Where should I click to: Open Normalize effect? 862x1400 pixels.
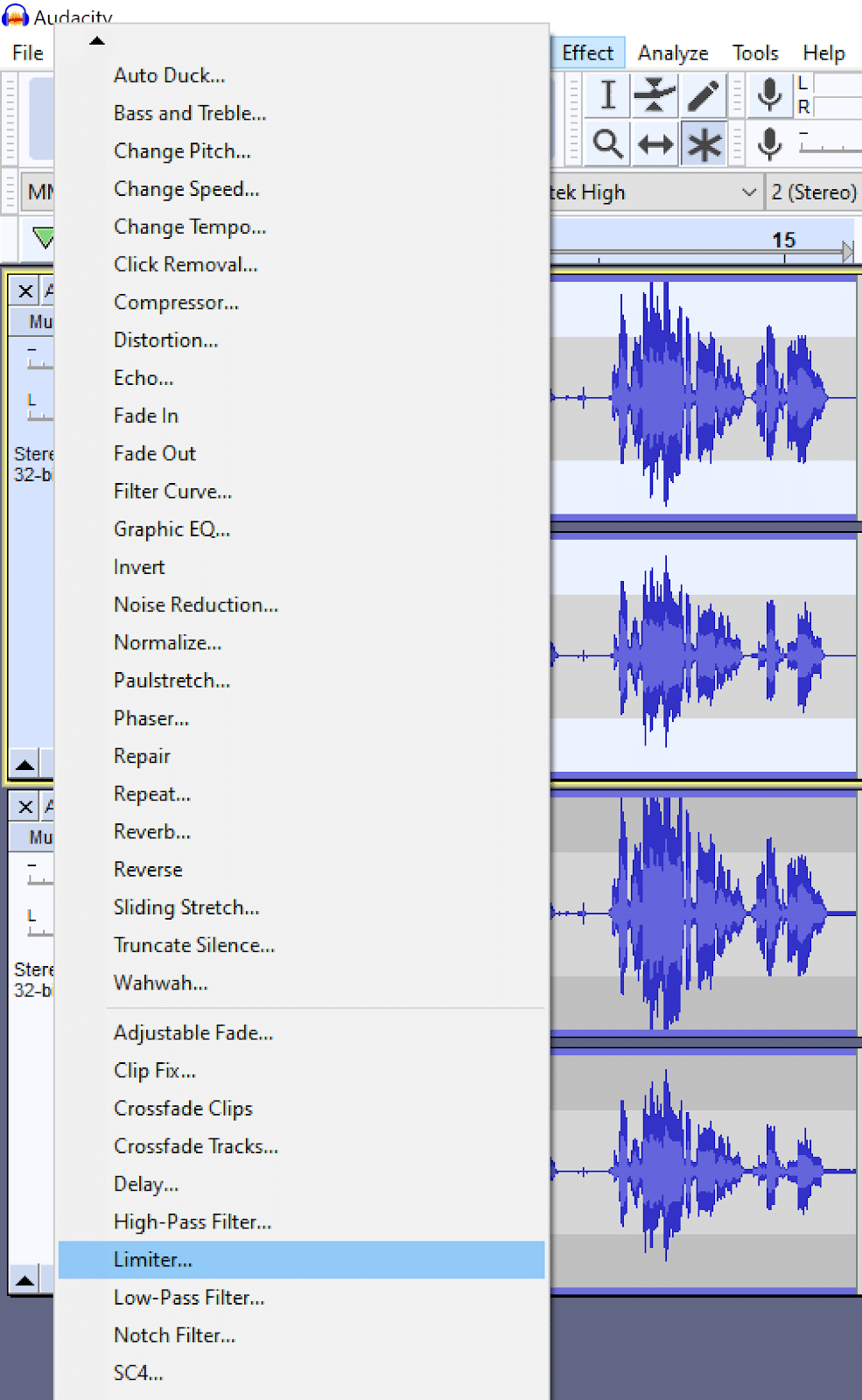(x=302, y=642)
